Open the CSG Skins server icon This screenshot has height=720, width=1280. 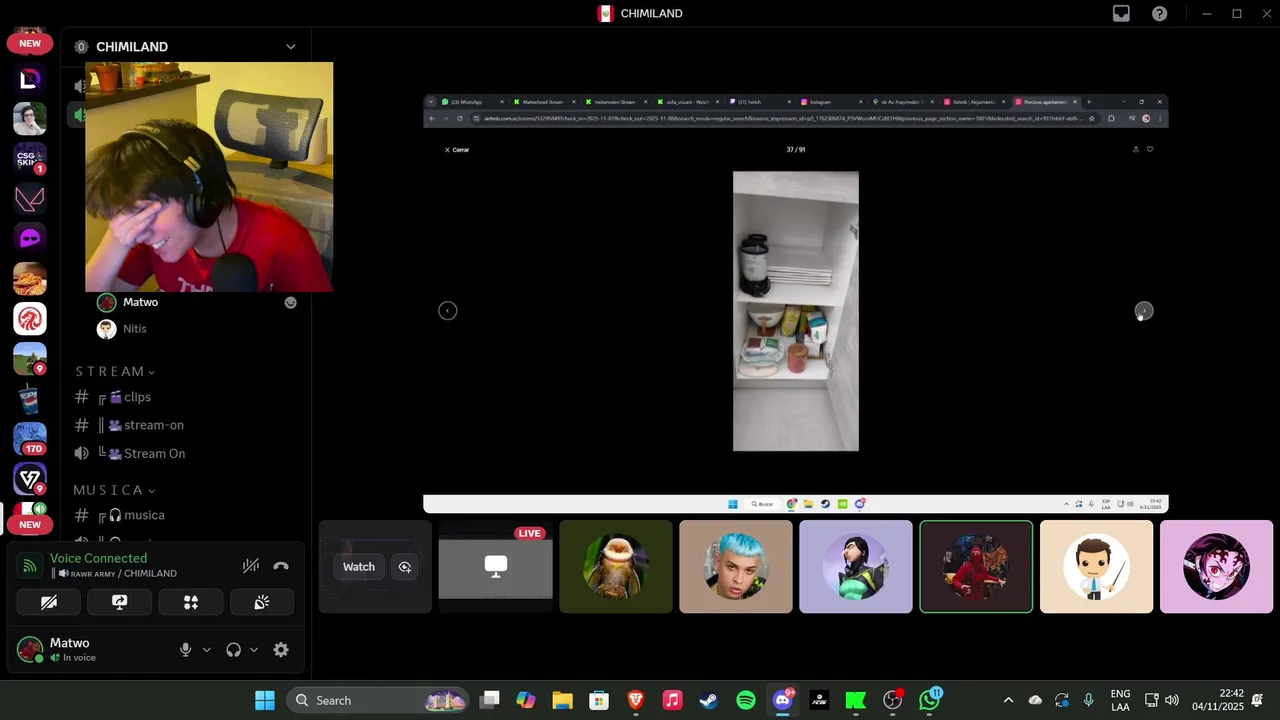coord(30,158)
